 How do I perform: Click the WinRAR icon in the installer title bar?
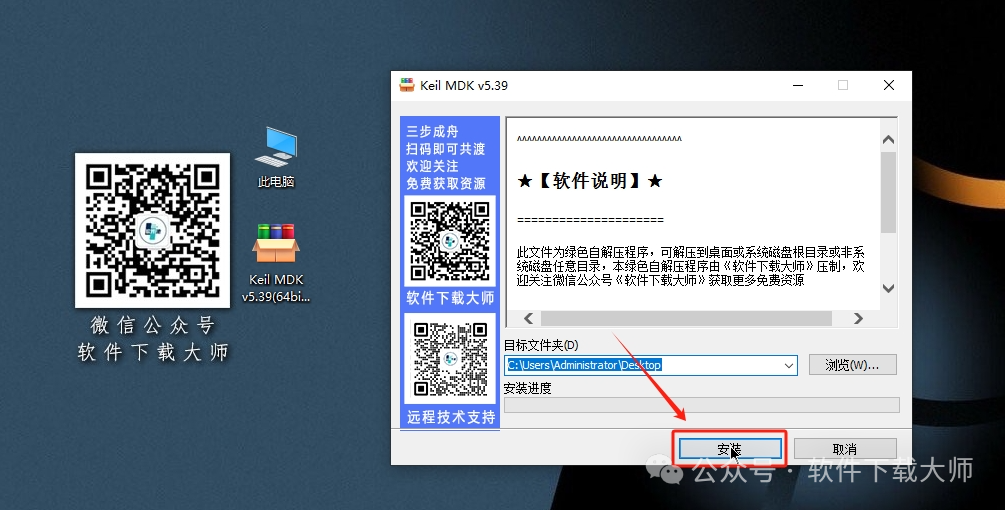coord(407,85)
